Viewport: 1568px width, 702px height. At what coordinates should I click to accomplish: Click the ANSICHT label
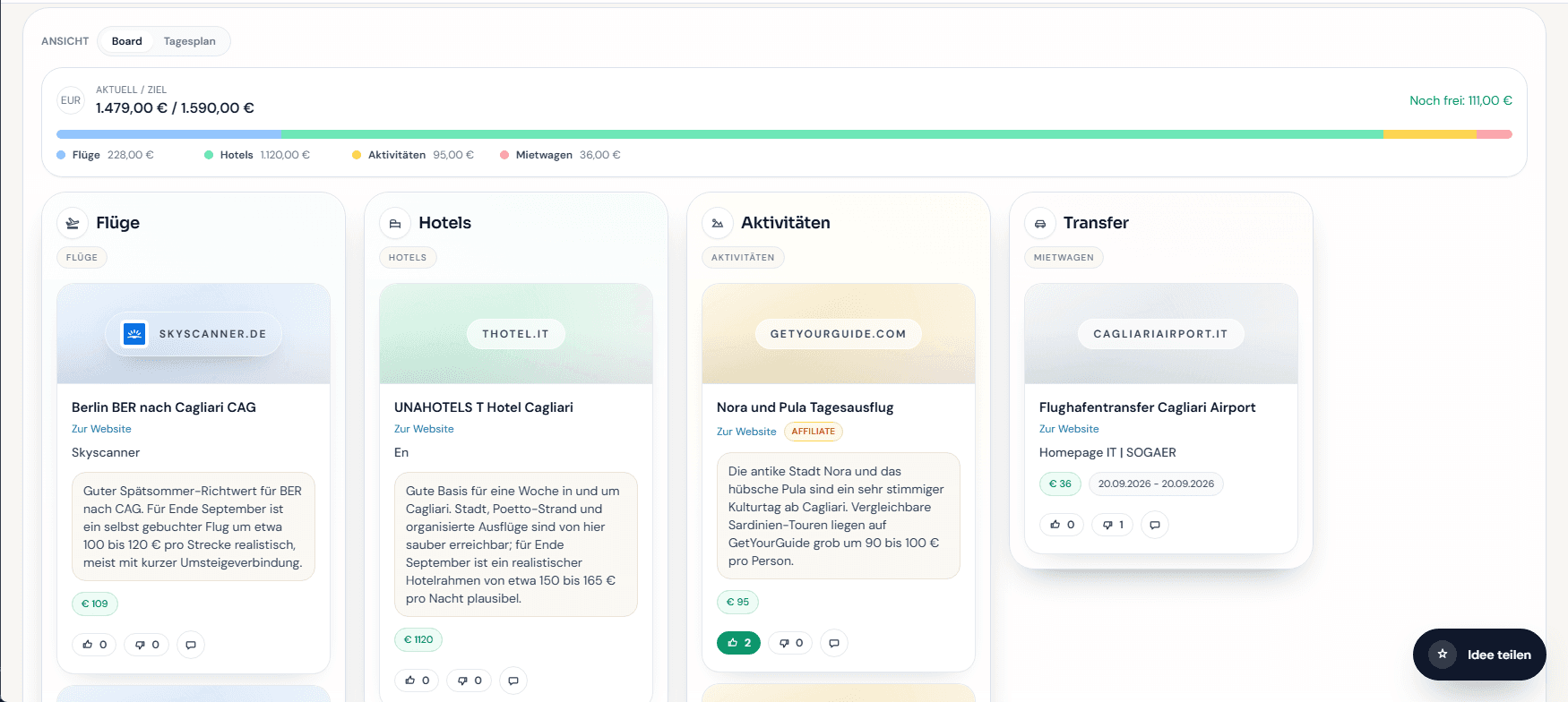click(65, 41)
